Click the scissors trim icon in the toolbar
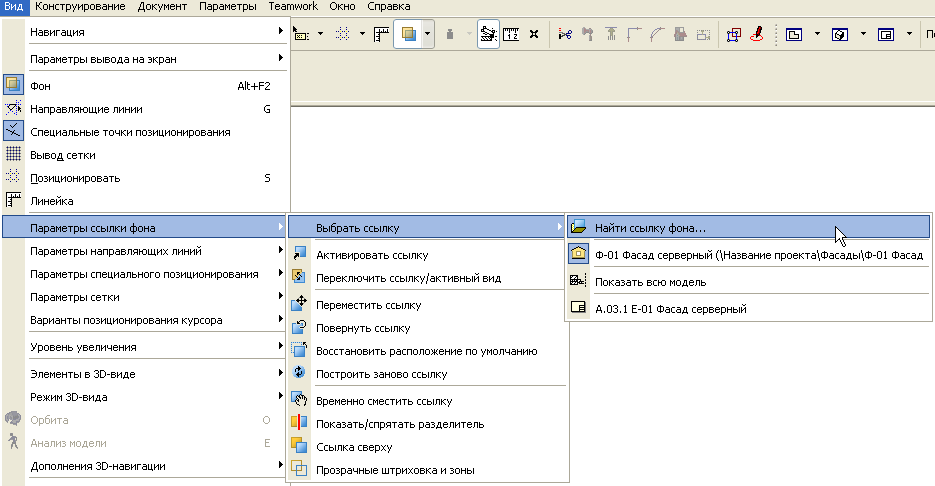The width and height of the screenshot is (935, 486). (564, 33)
